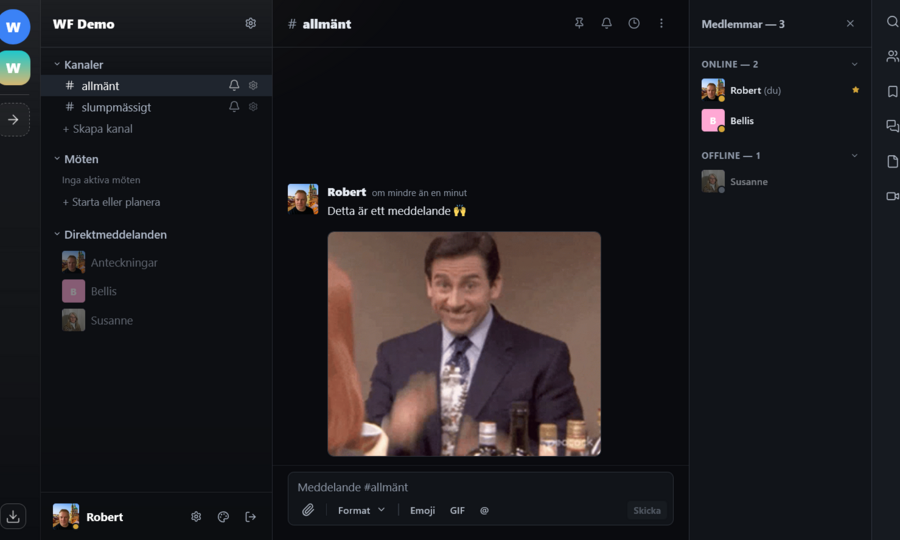Select Bellis in members list
This screenshot has height=540, width=900.
(x=780, y=121)
